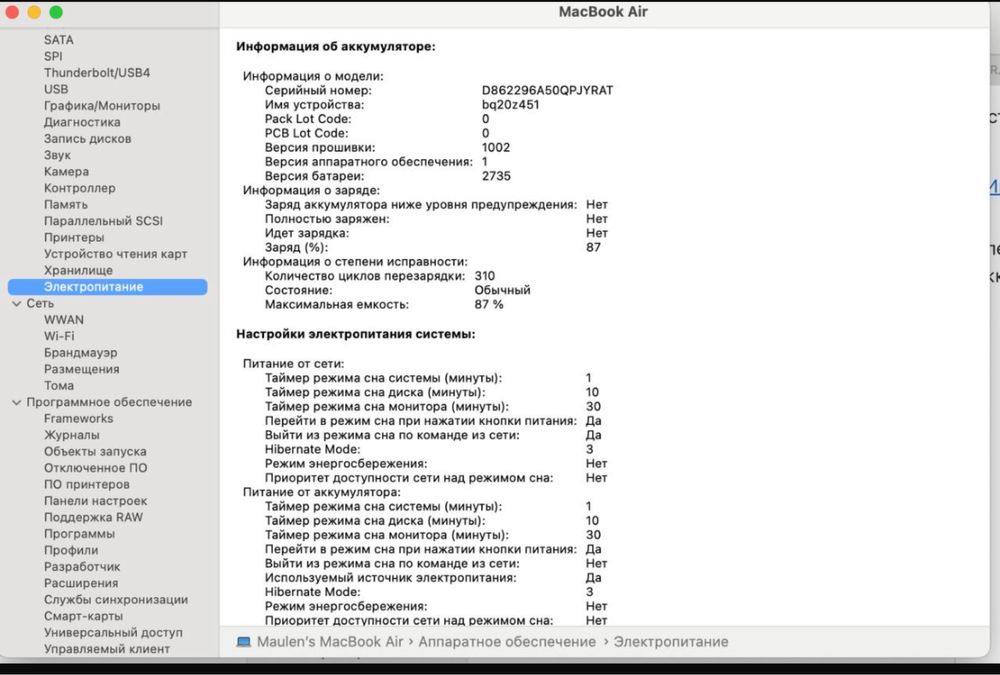The width and height of the screenshot is (1000, 675).
Task: Open Камера sidebar entry
Action: point(66,172)
